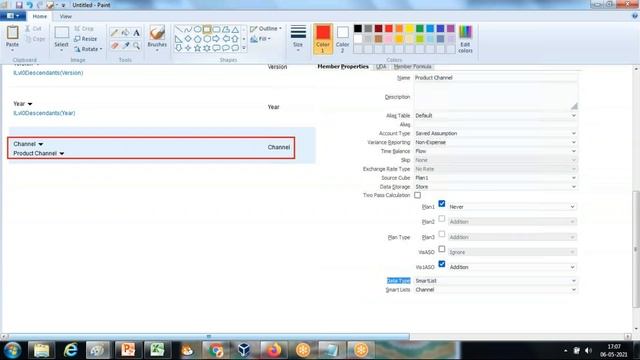The height and width of the screenshot is (360, 640).
Task: Select the Fill with color bucket tool
Action: point(125,33)
